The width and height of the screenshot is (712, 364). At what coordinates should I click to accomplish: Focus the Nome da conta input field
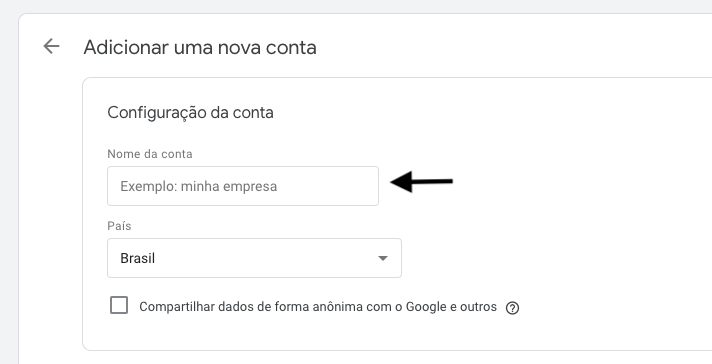pos(243,186)
